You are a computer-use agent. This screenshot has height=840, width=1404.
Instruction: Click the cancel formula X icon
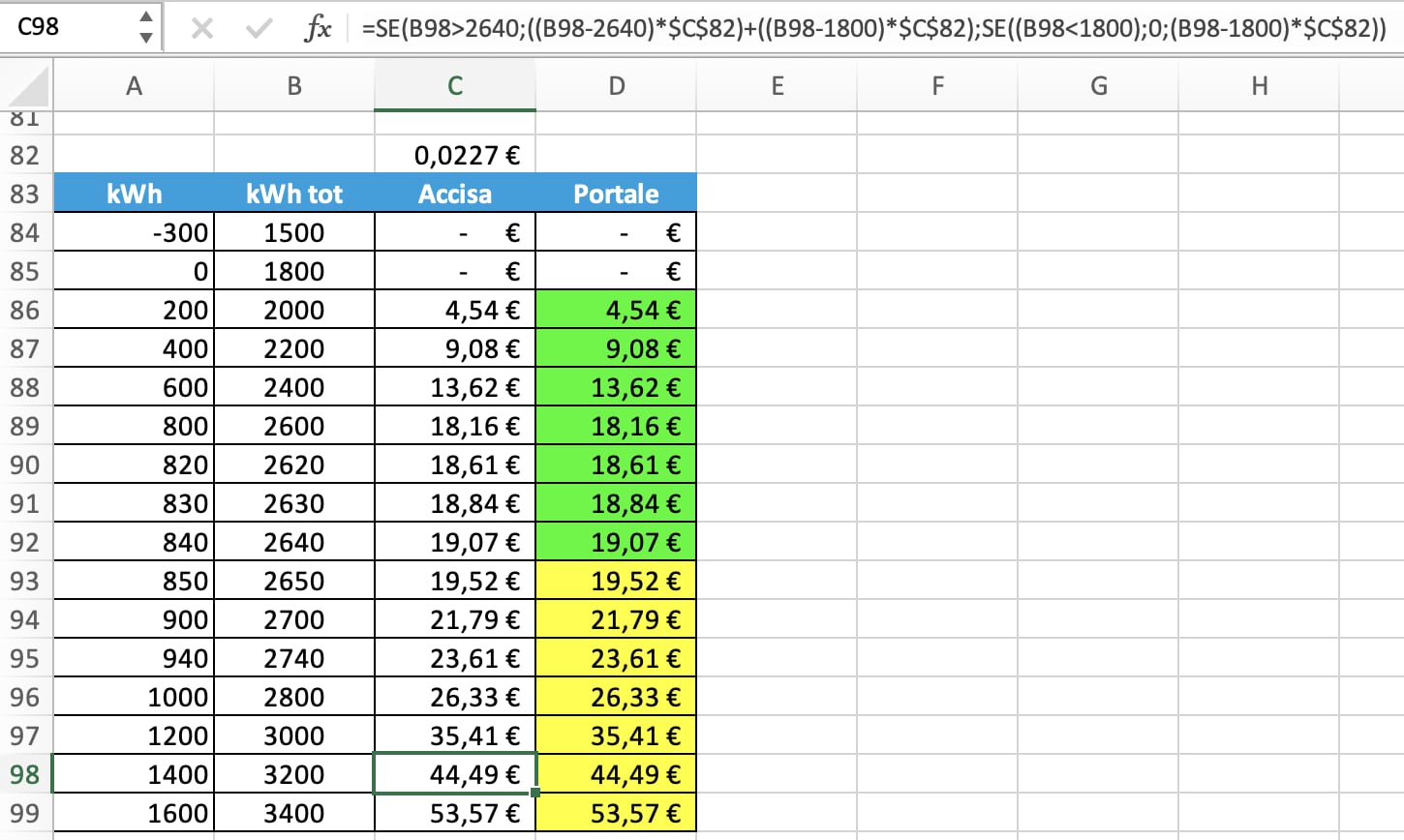201,29
